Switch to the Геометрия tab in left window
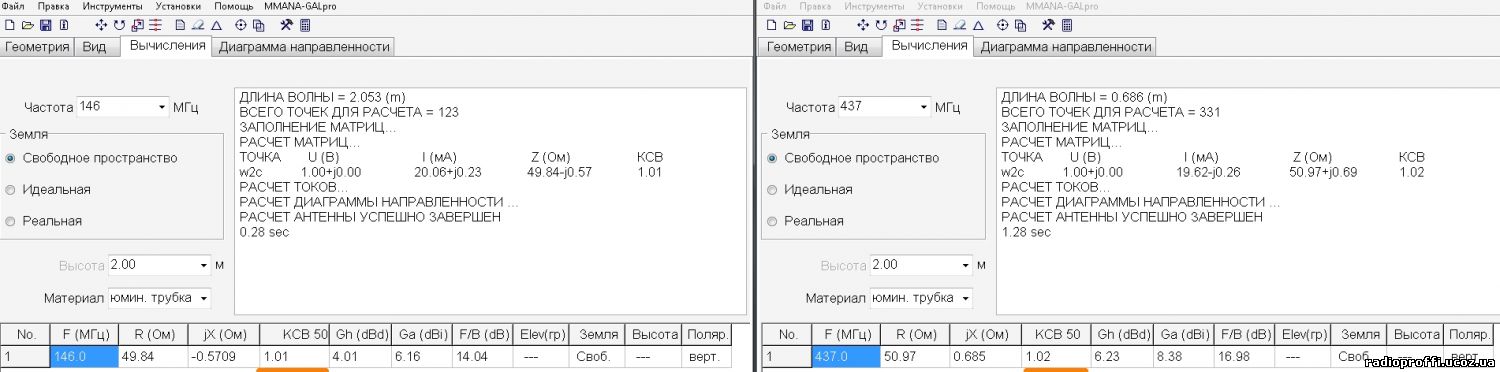 tap(37, 47)
